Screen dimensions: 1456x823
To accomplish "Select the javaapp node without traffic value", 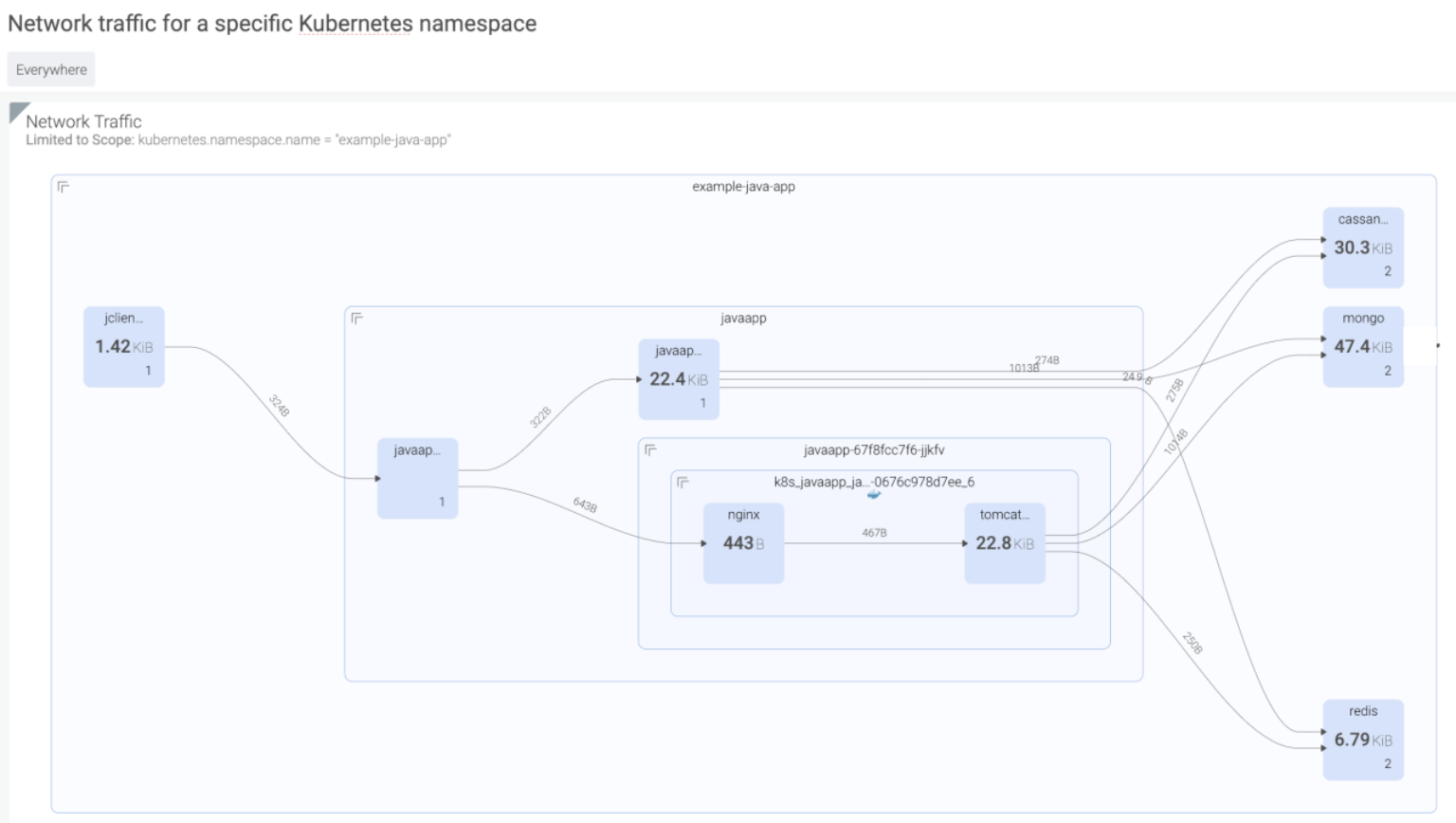I will click(x=417, y=478).
